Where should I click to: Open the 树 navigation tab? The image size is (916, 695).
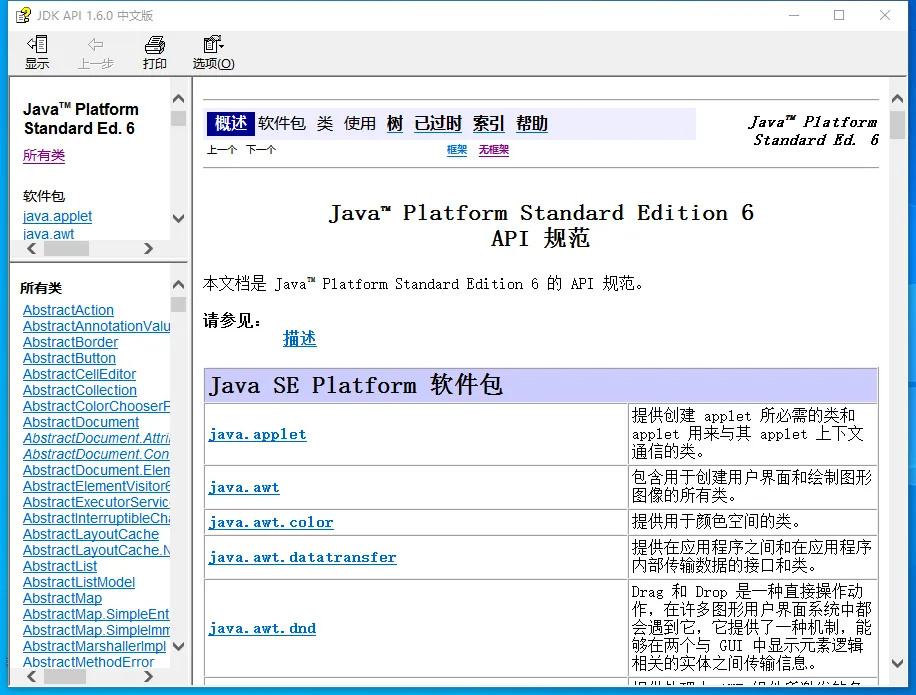[x=395, y=123]
